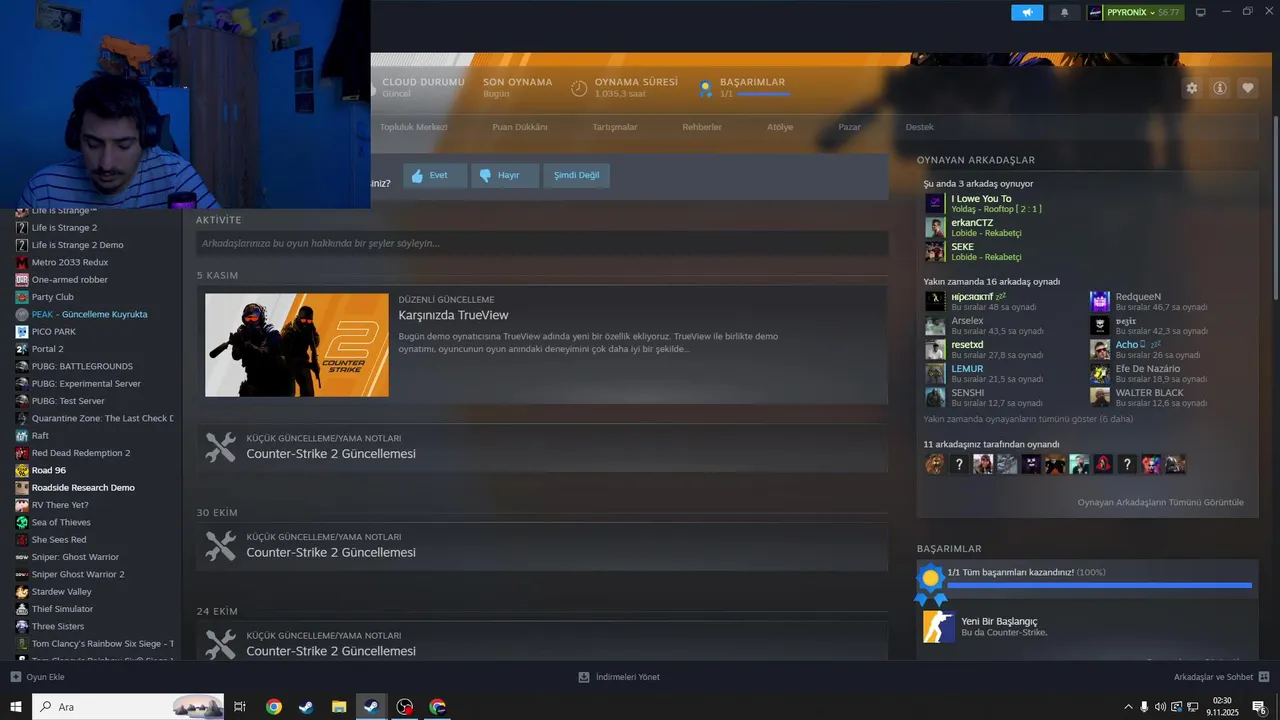
Task: Click the PPYRONIX profile avatar
Action: pos(1095,13)
